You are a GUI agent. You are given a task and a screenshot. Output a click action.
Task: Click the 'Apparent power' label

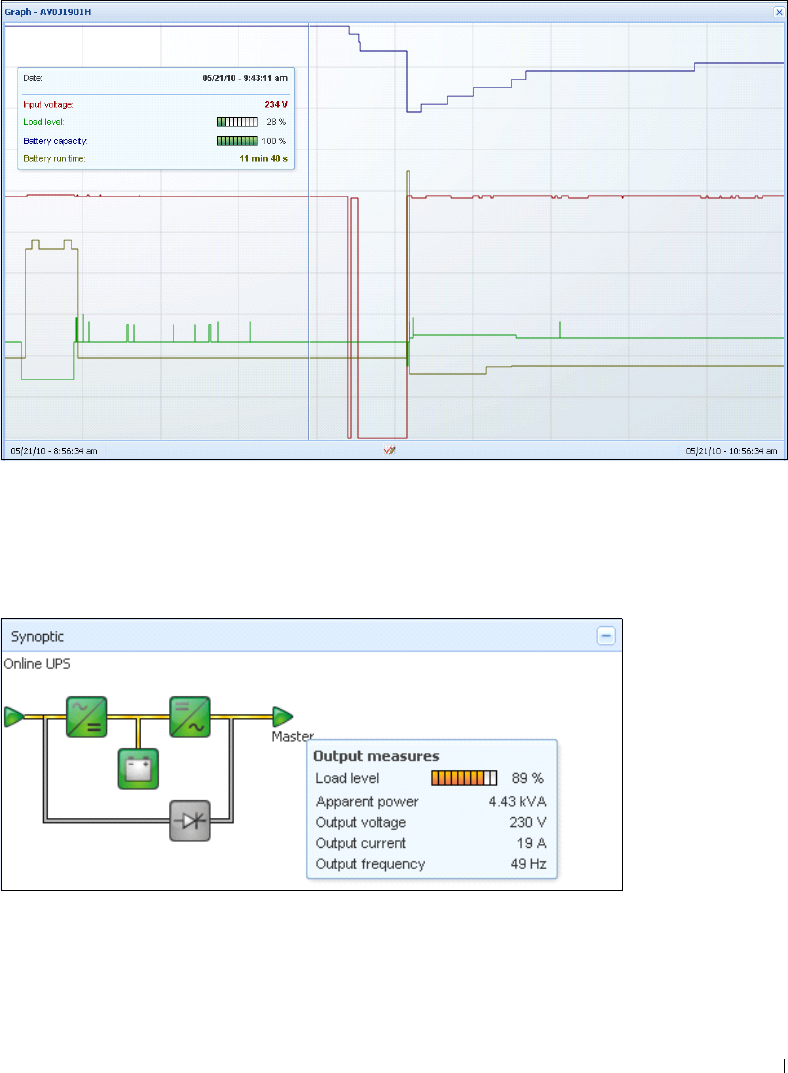point(367,801)
